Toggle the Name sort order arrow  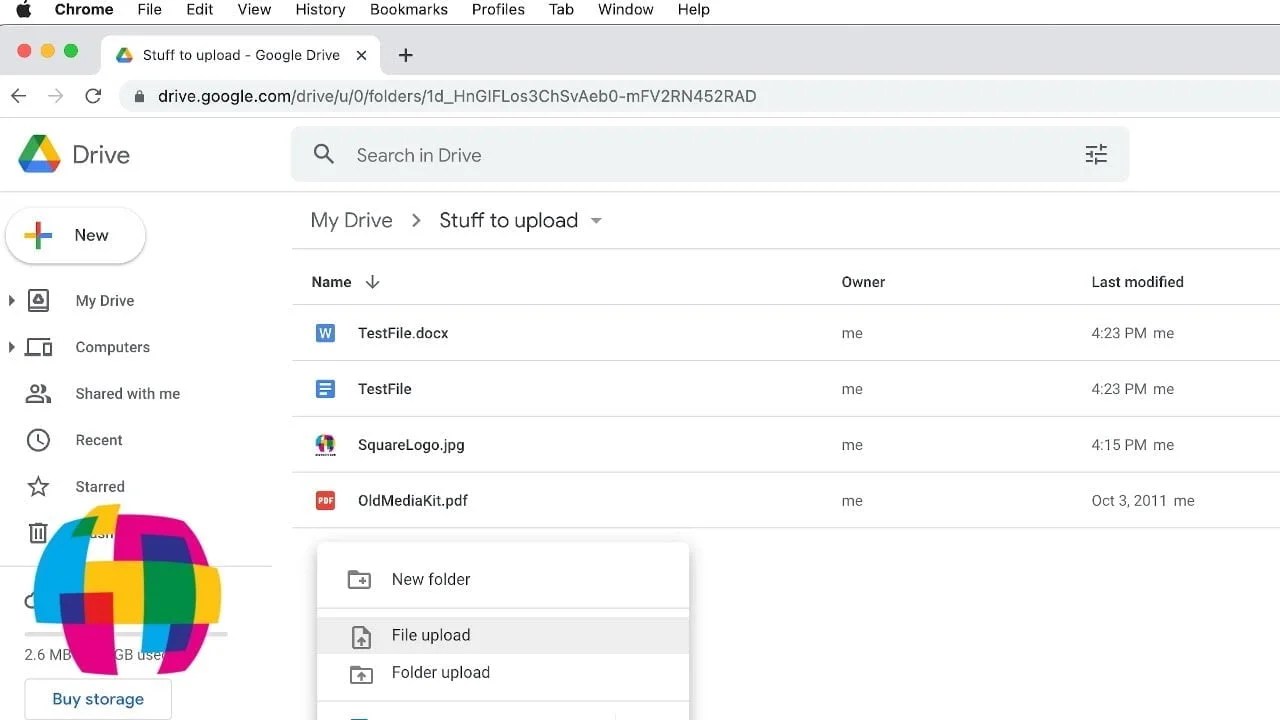pos(372,282)
